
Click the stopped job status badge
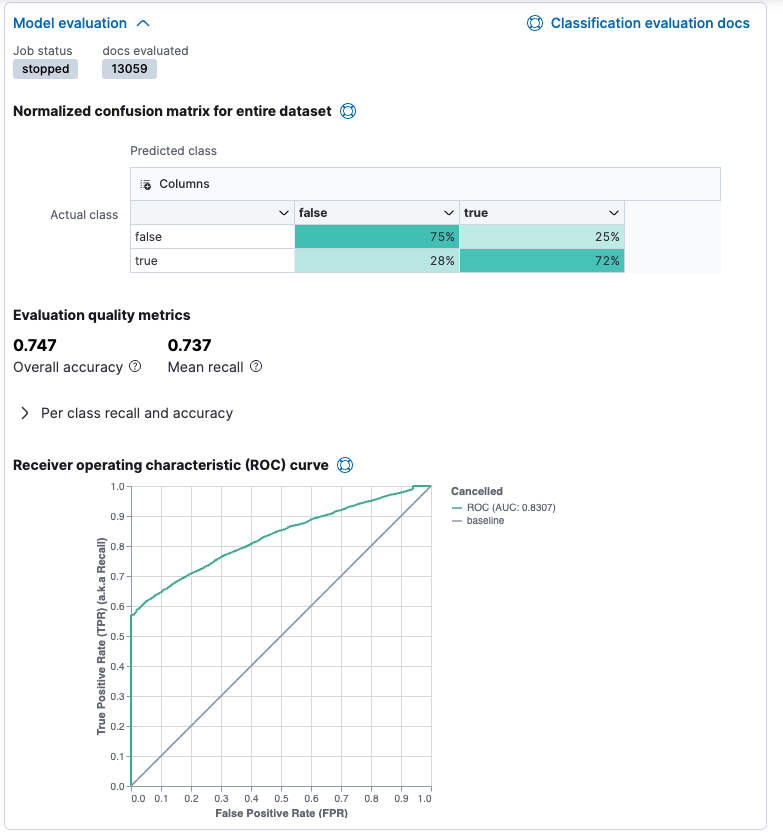click(45, 69)
